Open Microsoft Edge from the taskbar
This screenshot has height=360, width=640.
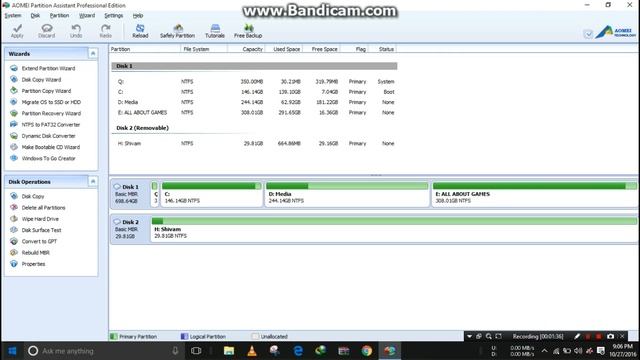point(298,351)
